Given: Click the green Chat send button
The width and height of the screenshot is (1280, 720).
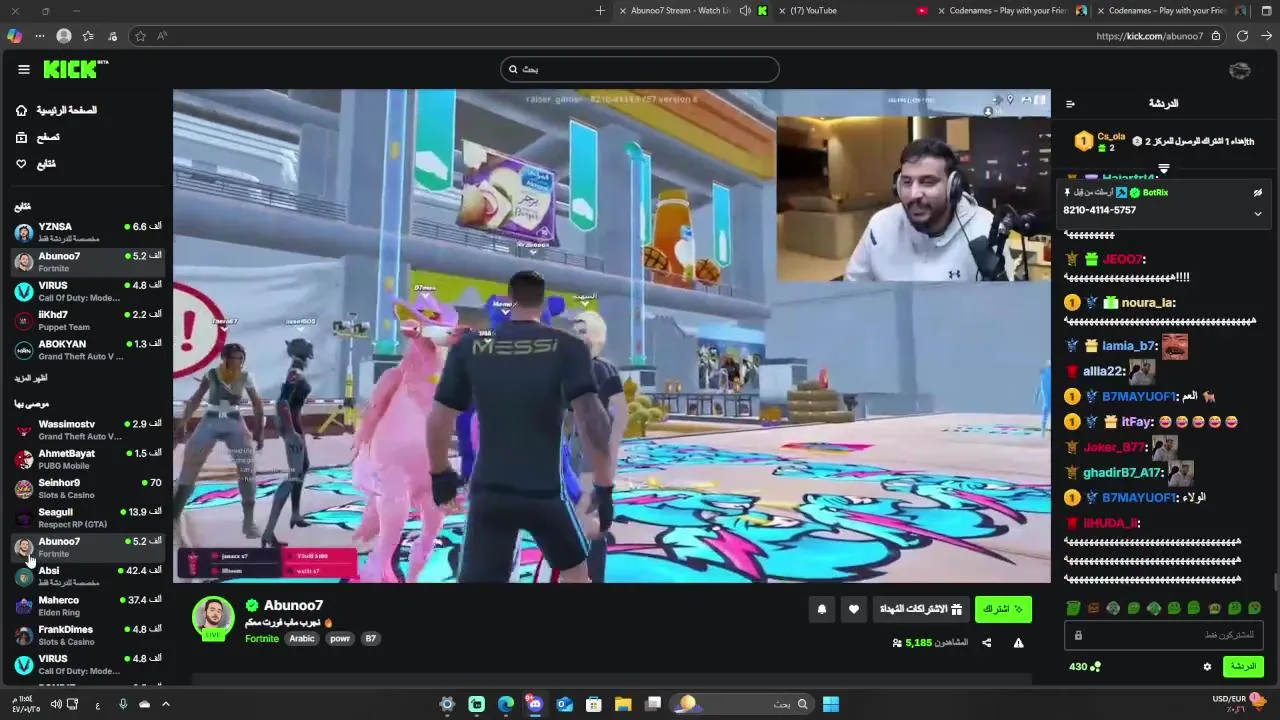Looking at the screenshot, I should click(x=1243, y=666).
